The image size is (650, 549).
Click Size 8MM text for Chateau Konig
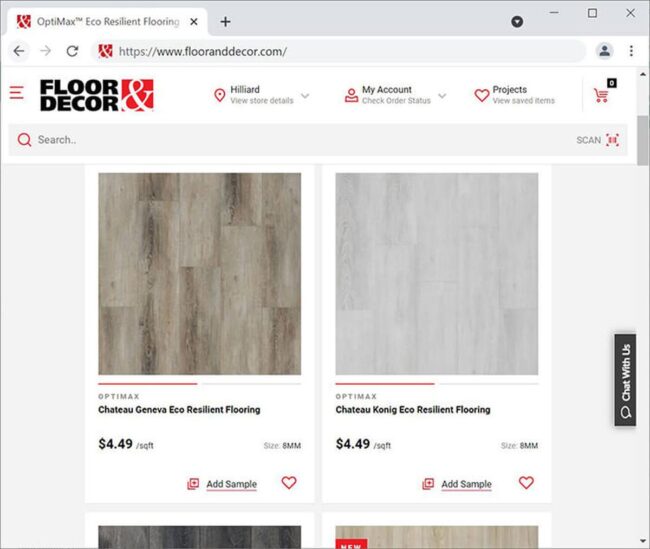click(519, 446)
